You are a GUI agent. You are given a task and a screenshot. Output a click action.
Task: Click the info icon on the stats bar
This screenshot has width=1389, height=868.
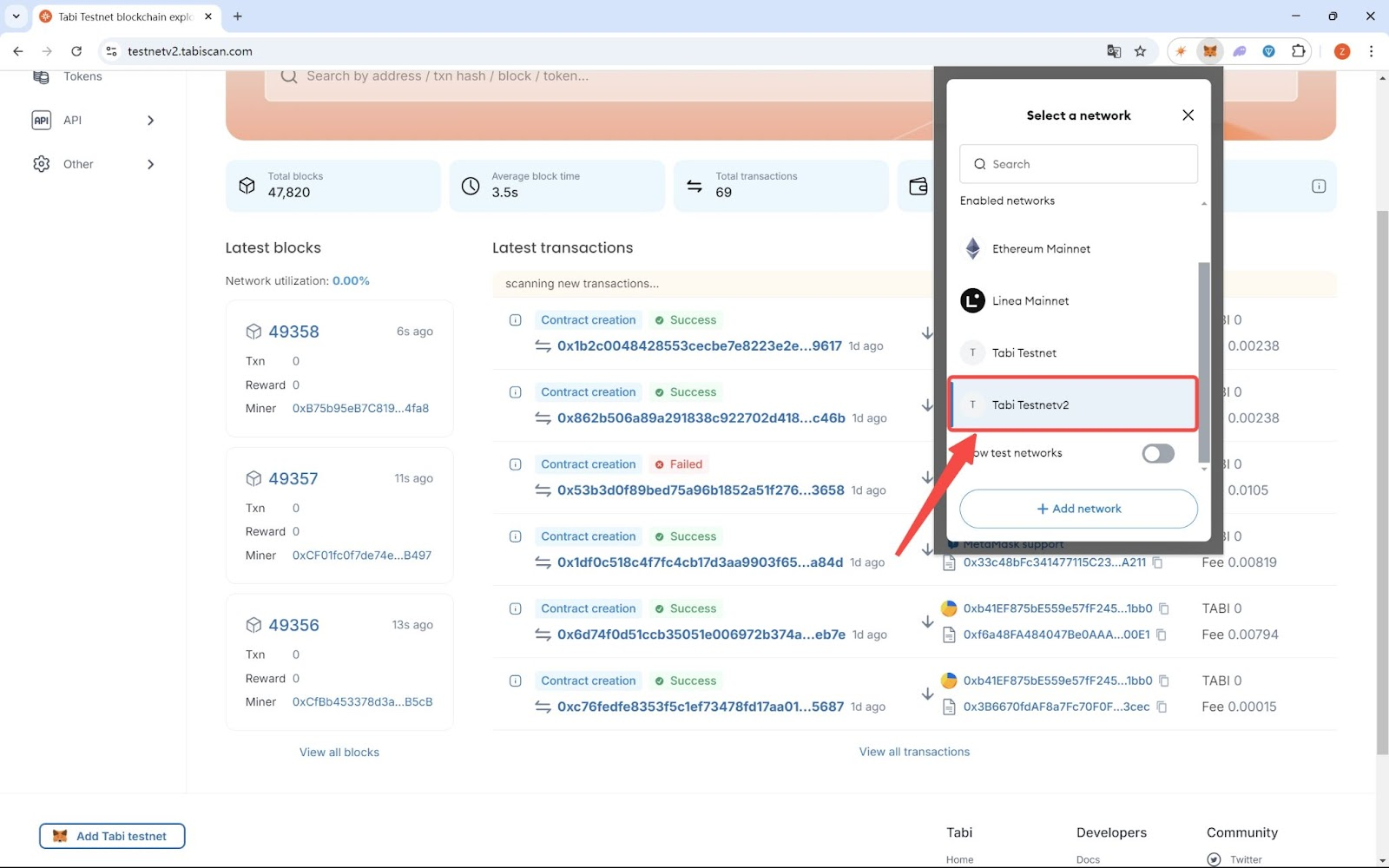click(x=1319, y=186)
